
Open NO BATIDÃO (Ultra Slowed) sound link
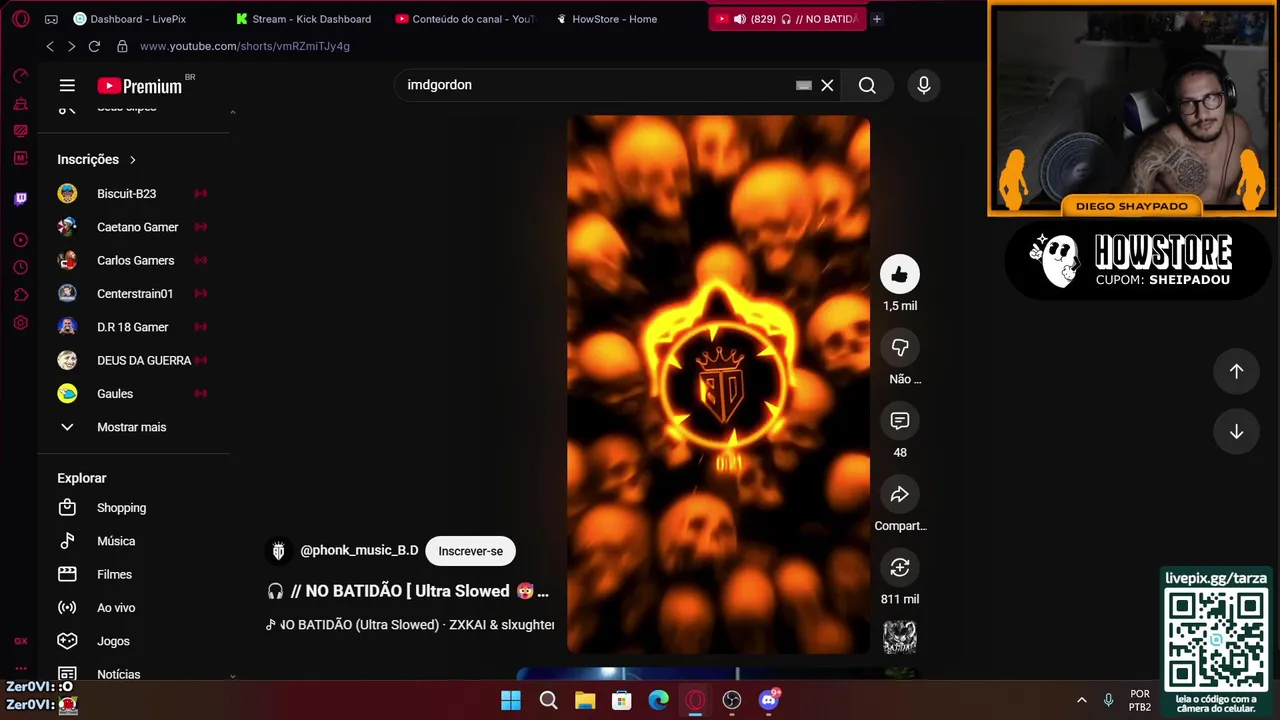point(410,625)
